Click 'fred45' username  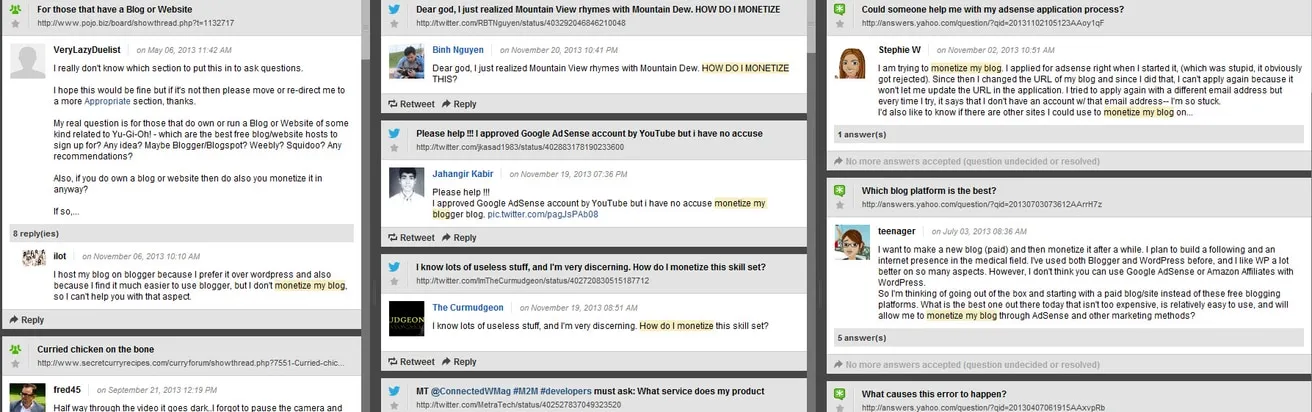click(x=68, y=390)
